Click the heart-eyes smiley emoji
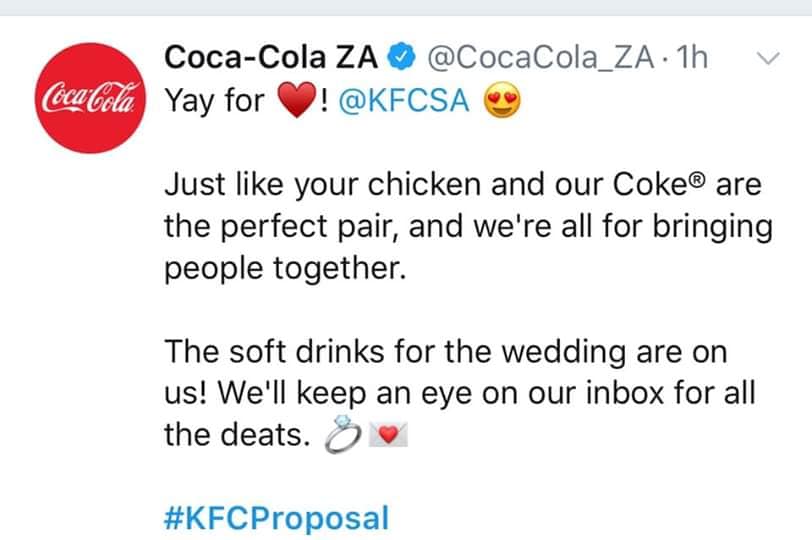Image resolution: width=812 pixels, height=540 pixels. [x=502, y=101]
